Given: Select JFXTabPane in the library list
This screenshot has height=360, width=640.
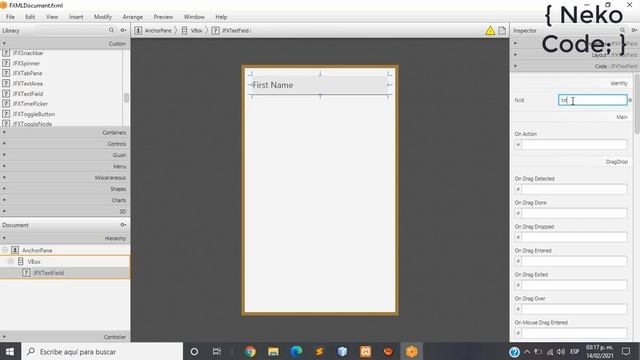Looking at the screenshot, I should coord(27,73).
